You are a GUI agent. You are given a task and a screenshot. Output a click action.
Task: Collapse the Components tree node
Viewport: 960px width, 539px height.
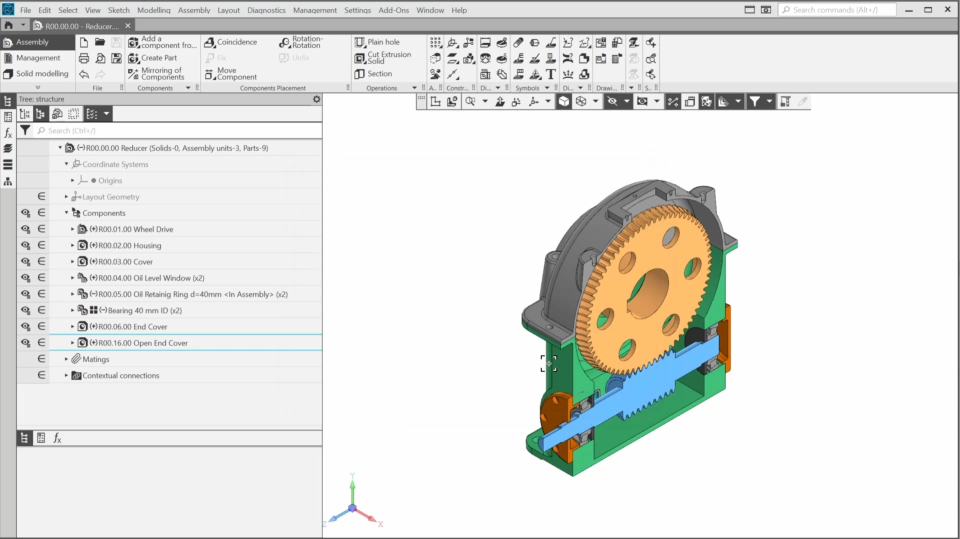pyautogui.click(x=67, y=213)
